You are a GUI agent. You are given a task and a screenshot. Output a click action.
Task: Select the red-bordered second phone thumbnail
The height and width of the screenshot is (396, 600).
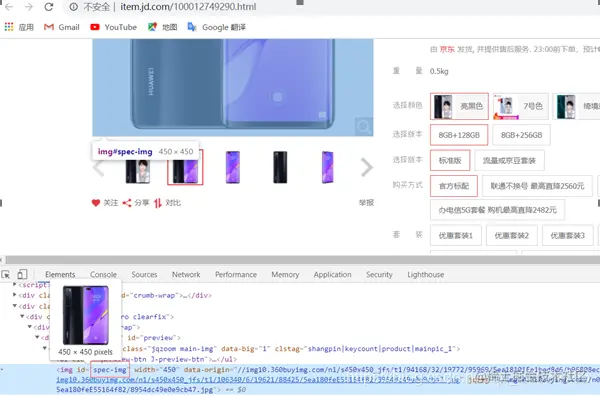[185, 168]
